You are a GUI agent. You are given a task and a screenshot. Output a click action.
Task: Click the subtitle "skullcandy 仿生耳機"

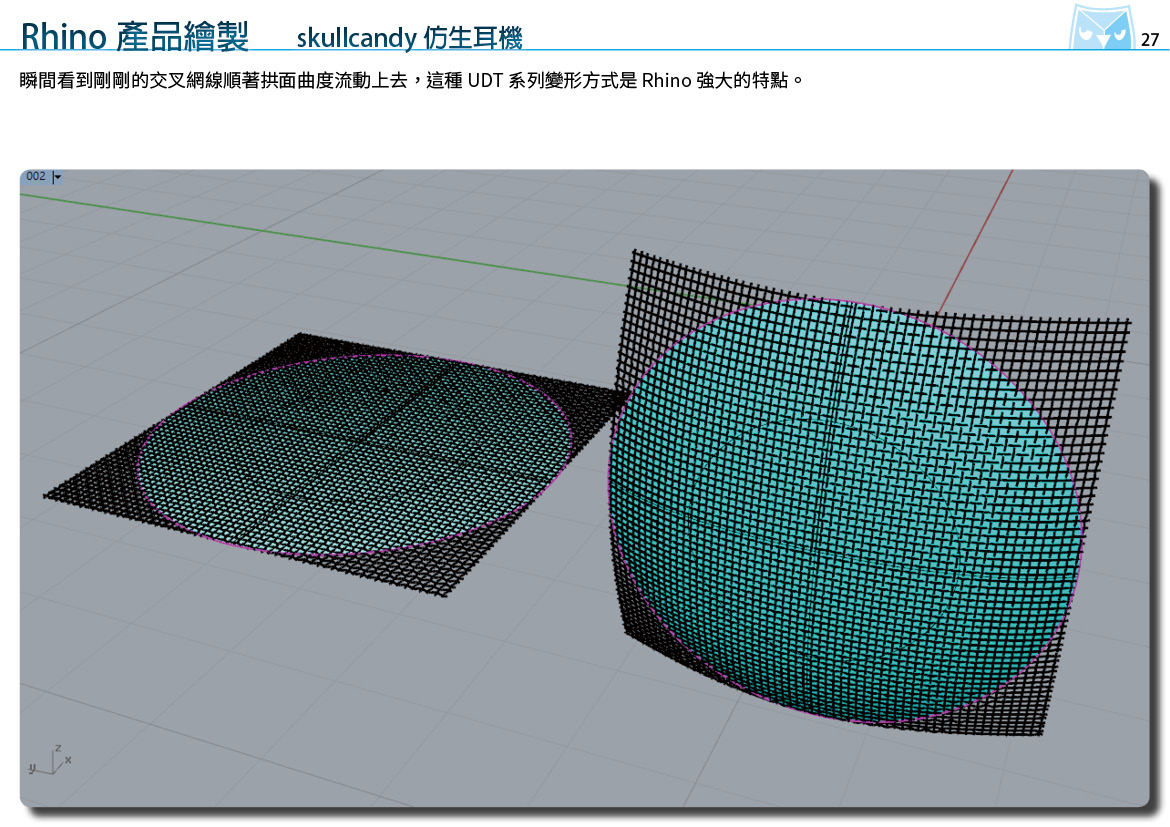click(409, 37)
